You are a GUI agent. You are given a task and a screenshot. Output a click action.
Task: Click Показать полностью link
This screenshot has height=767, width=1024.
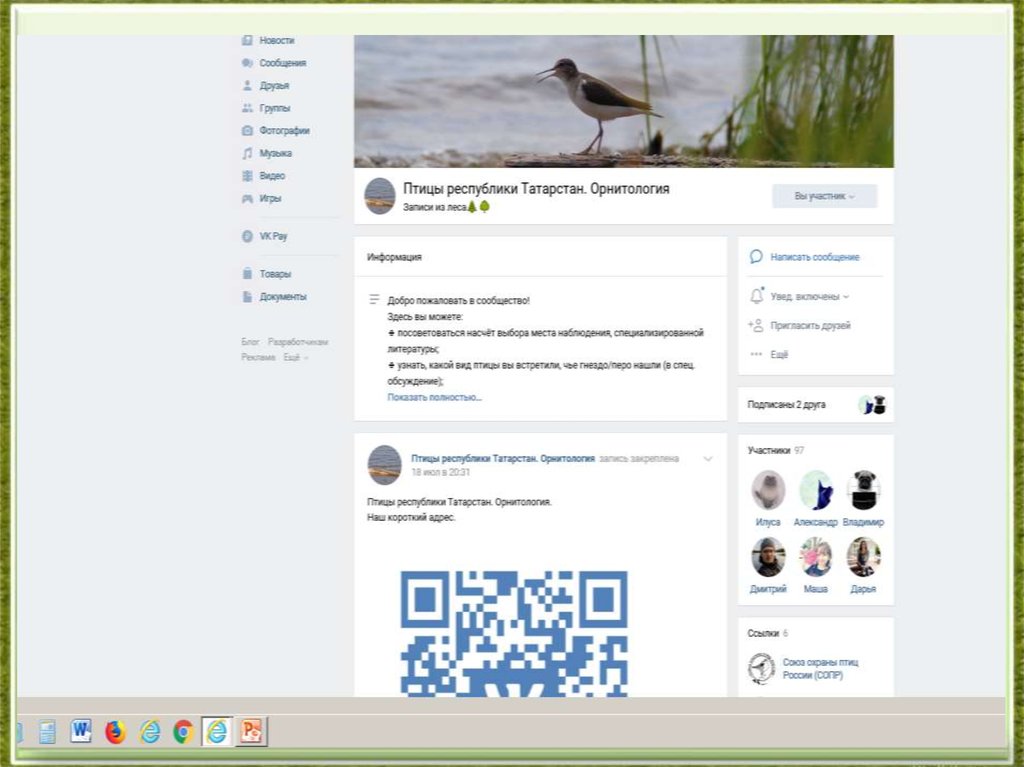pyautogui.click(x=434, y=397)
